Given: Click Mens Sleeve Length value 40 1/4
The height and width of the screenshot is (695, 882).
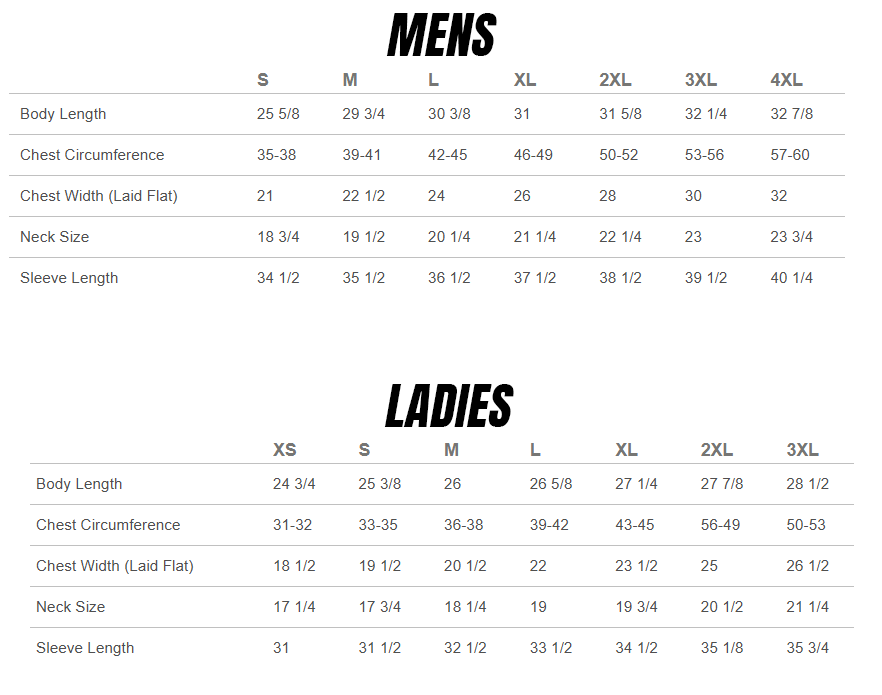Looking at the screenshot, I should coord(791,278).
